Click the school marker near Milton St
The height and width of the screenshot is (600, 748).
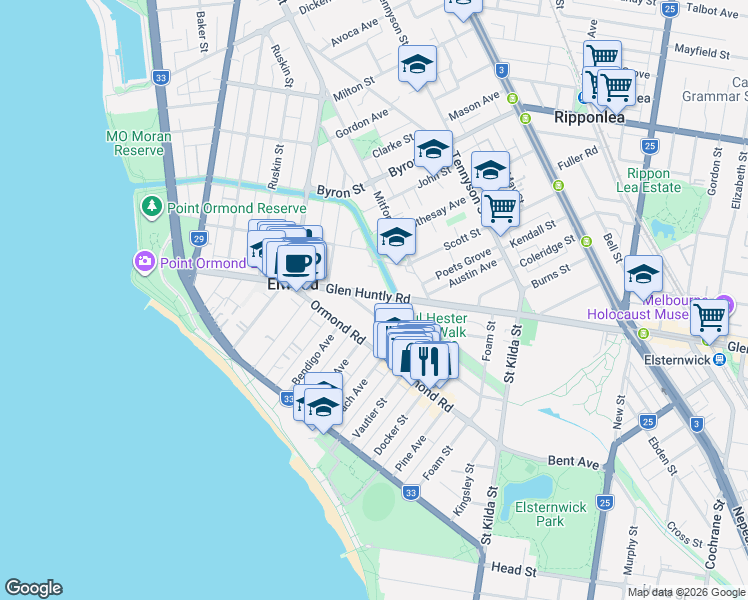point(417,64)
